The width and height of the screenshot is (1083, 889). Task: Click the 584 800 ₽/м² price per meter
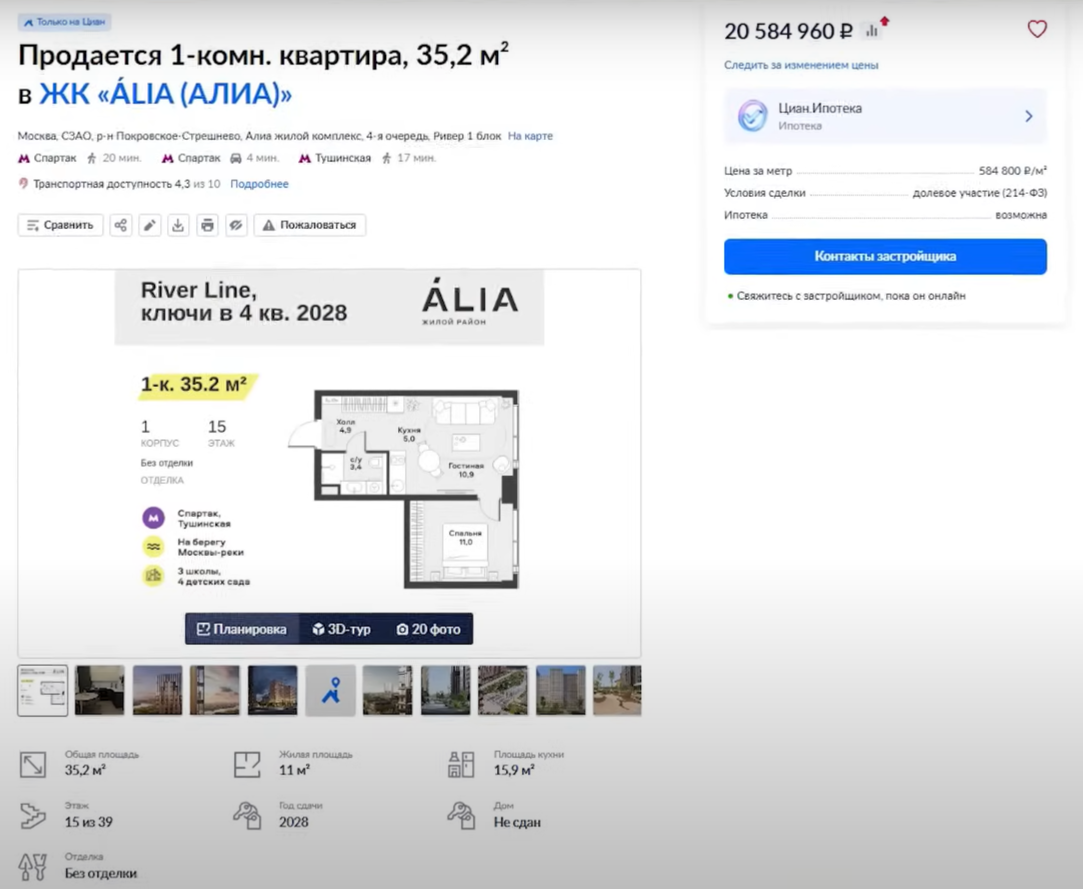tap(1013, 171)
